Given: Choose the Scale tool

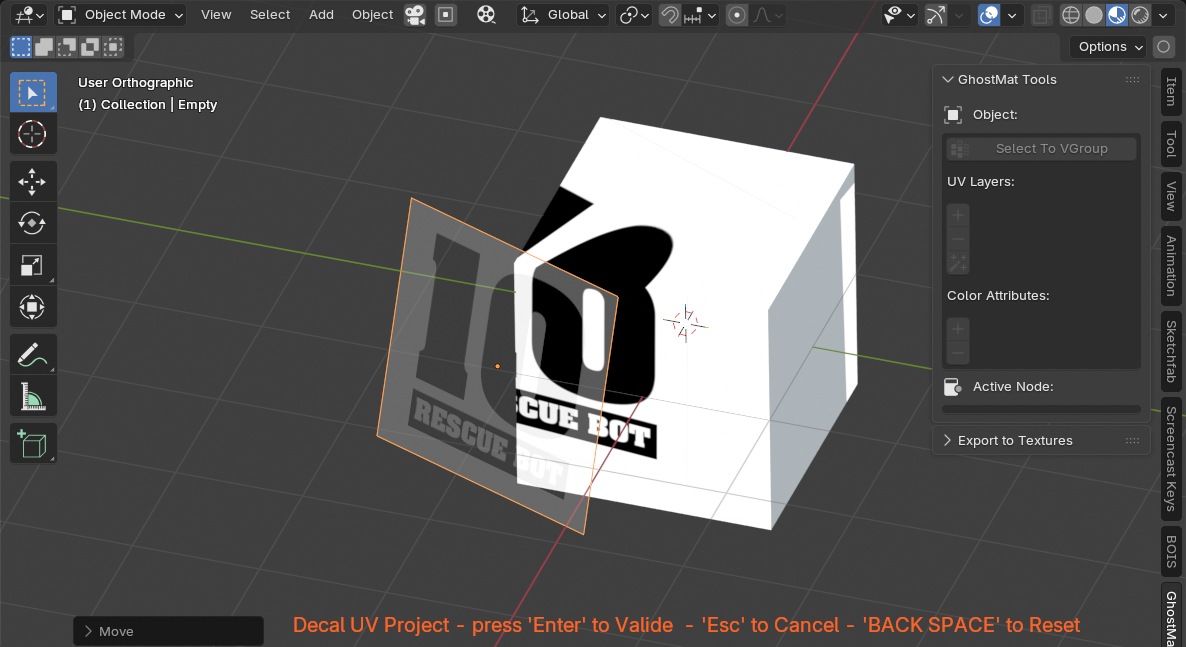Looking at the screenshot, I should [x=32, y=265].
